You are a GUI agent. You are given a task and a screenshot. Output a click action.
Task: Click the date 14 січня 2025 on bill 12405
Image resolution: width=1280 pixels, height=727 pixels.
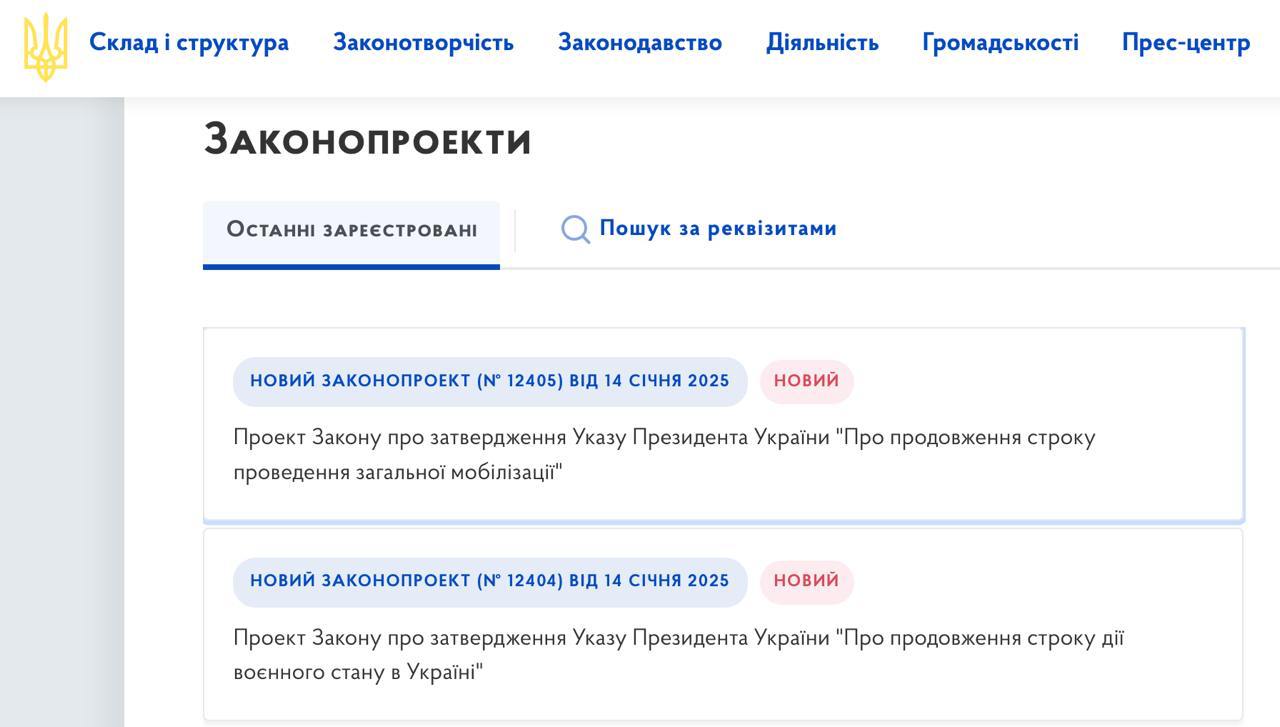[x=667, y=381]
